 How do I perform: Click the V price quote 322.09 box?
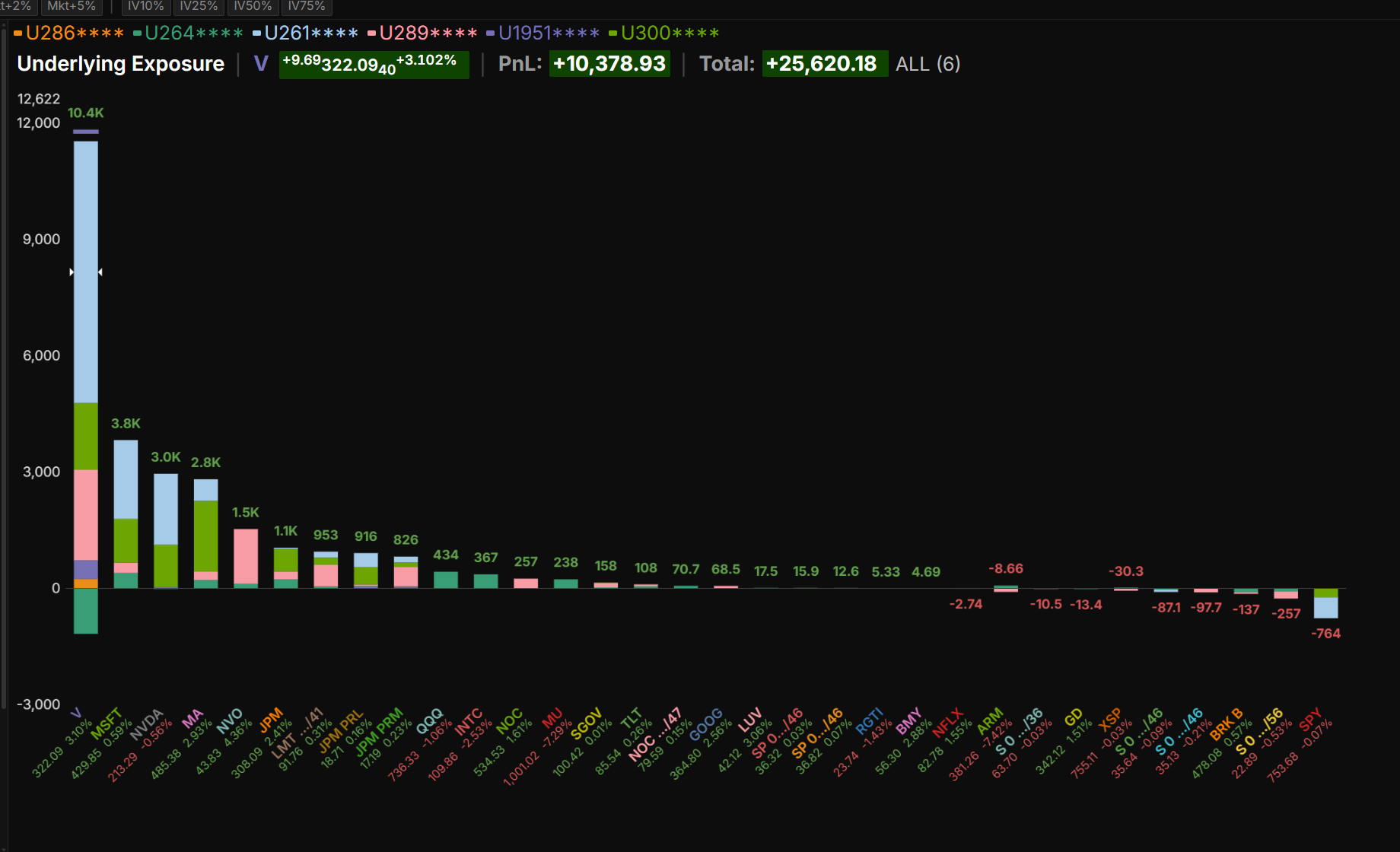pos(374,65)
